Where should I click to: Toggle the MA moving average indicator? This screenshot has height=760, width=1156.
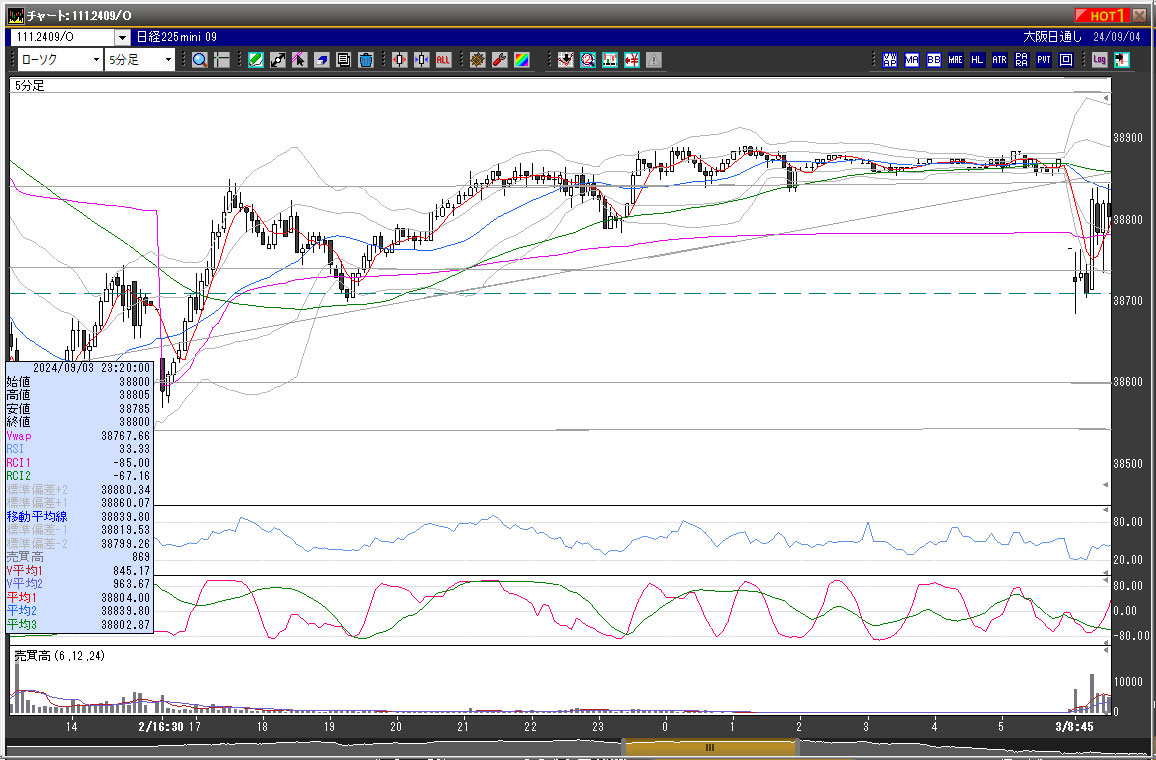tap(912, 60)
